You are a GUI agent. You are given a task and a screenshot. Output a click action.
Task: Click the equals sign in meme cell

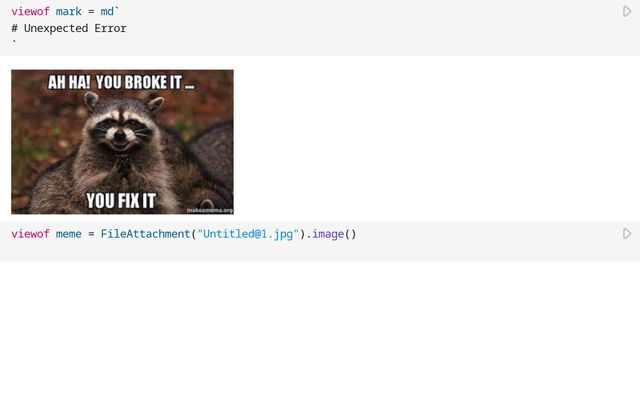coord(91,234)
